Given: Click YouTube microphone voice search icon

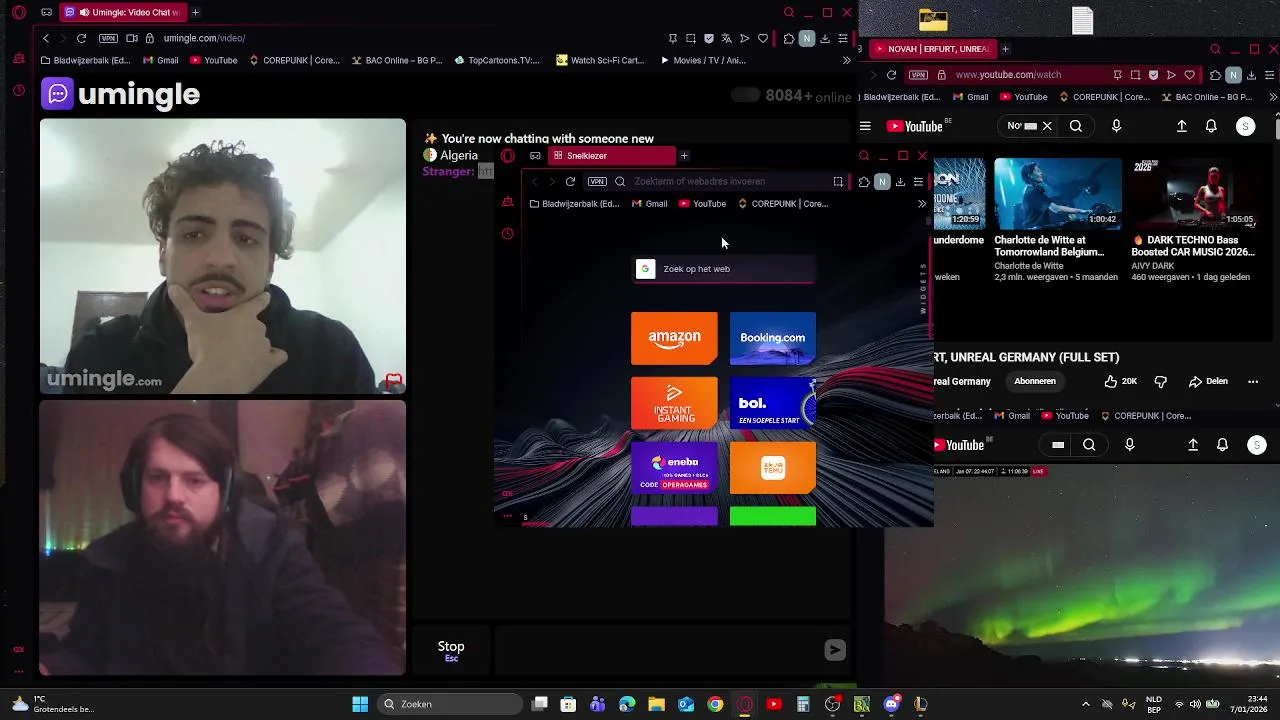Looking at the screenshot, I should coord(1116,126).
